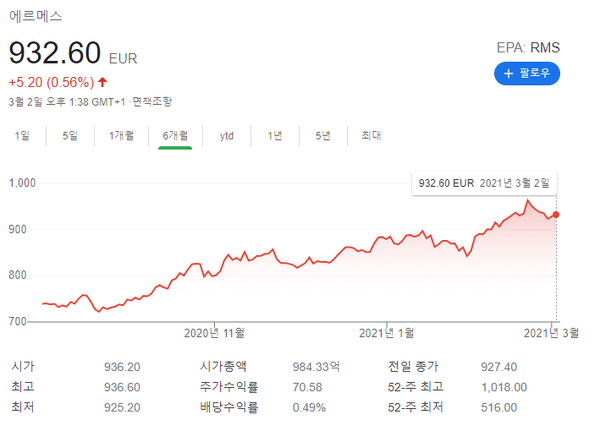The image size is (600, 431).
Task: Click the 2021년 3월 axis label
Action: coord(551,333)
